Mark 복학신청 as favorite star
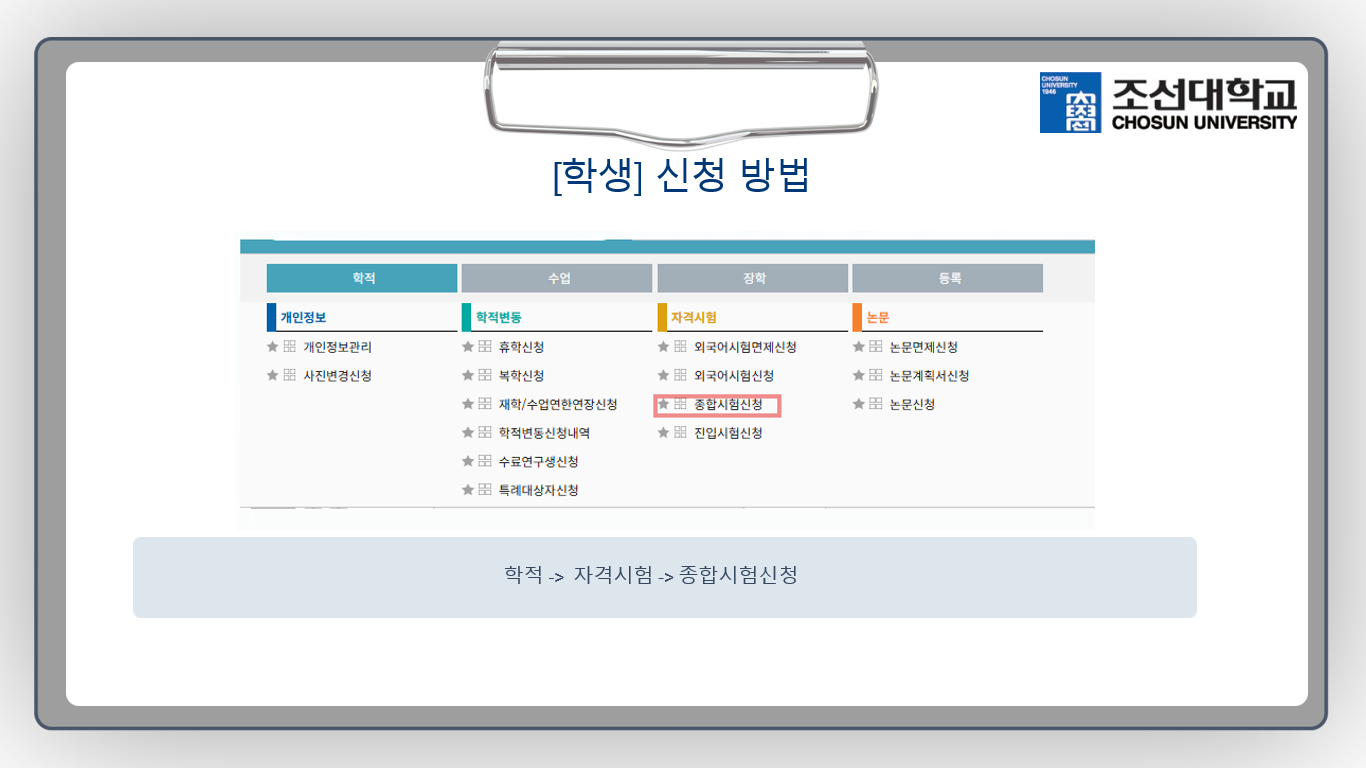Screen dimensions: 1366x768 [468, 375]
